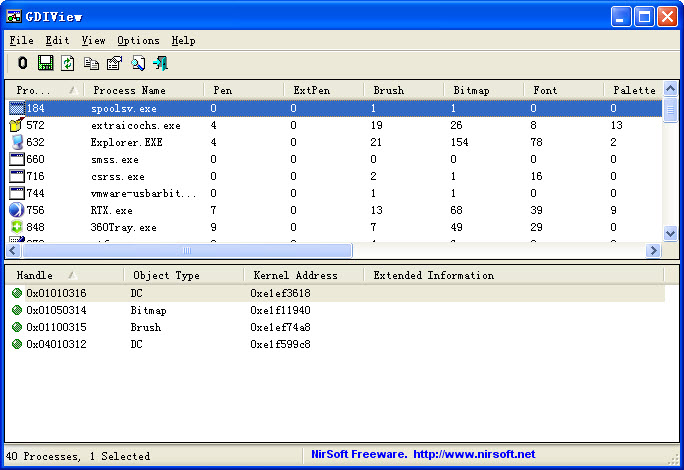Click the vmware-usbarbit process icon
Screen dimensions: 684x470
tap(17, 193)
